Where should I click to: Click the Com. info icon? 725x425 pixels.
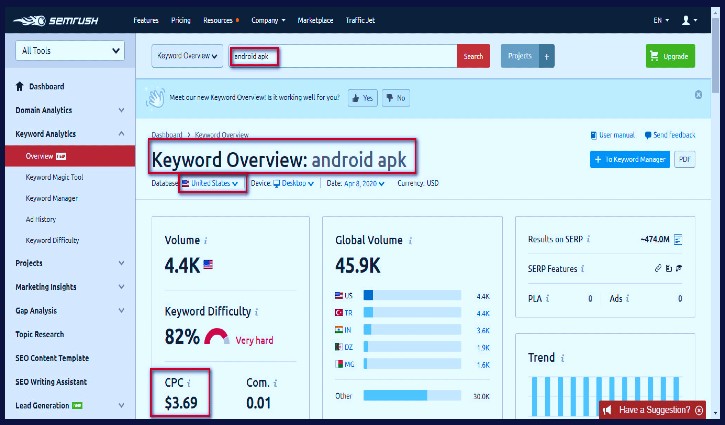click(x=275, y=383)
